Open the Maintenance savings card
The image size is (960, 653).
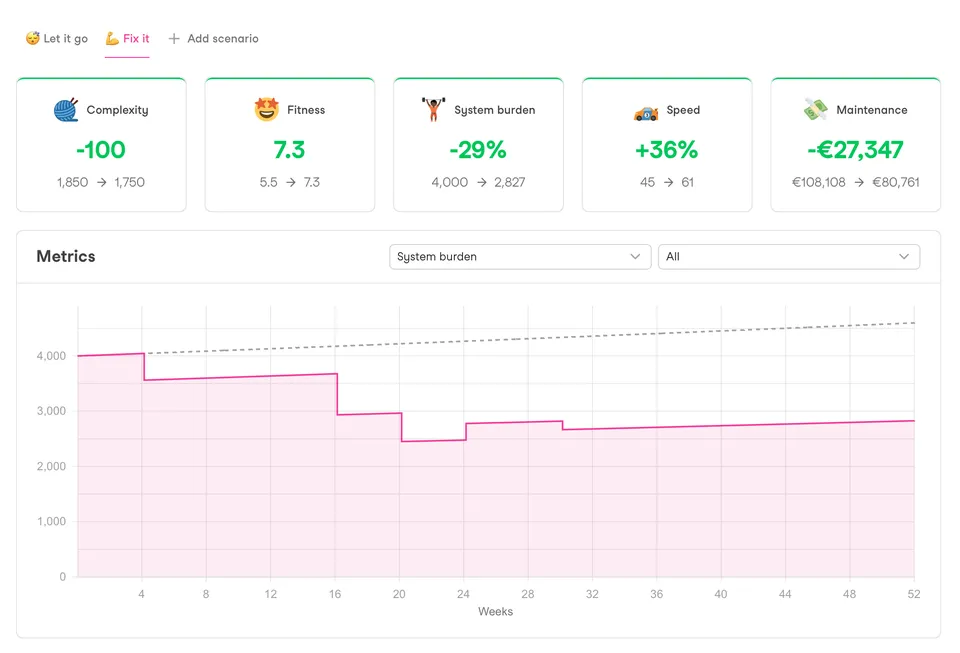coord(855,145)
